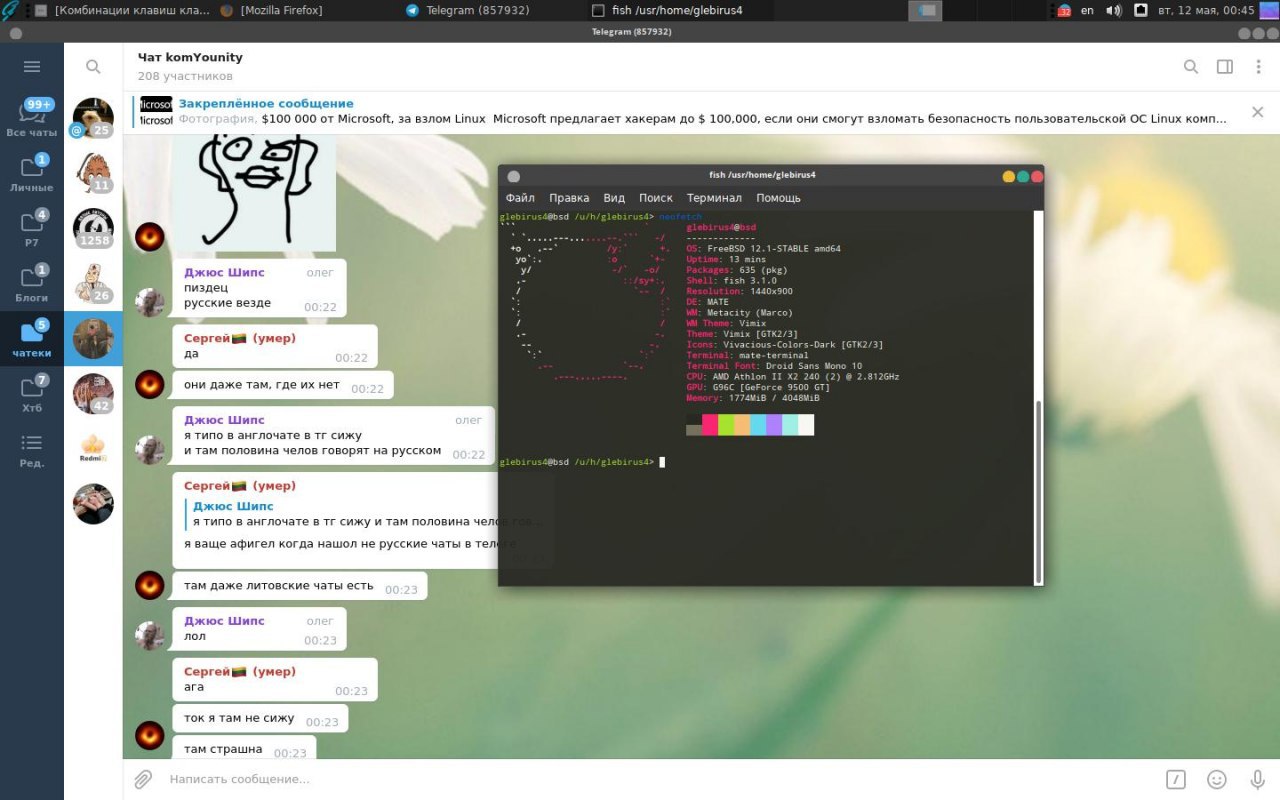Open the Redmi chat in chat list

93,448
